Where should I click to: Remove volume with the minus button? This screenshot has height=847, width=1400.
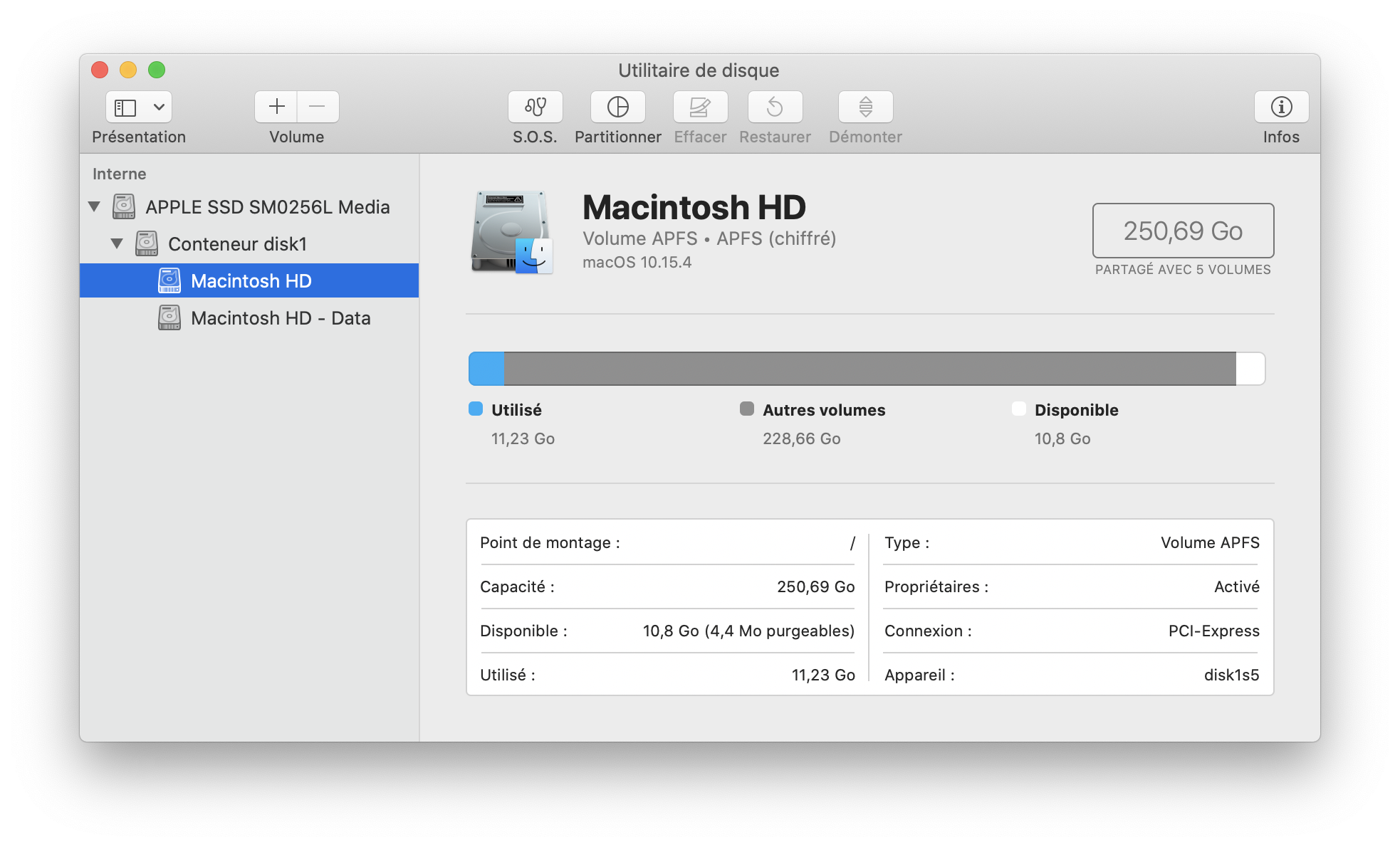tap(318, 107)
